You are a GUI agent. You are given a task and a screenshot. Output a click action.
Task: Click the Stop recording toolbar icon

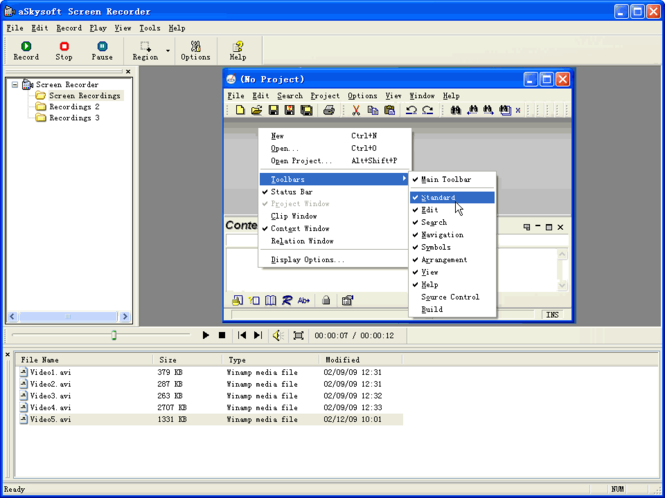click(64, 51)
